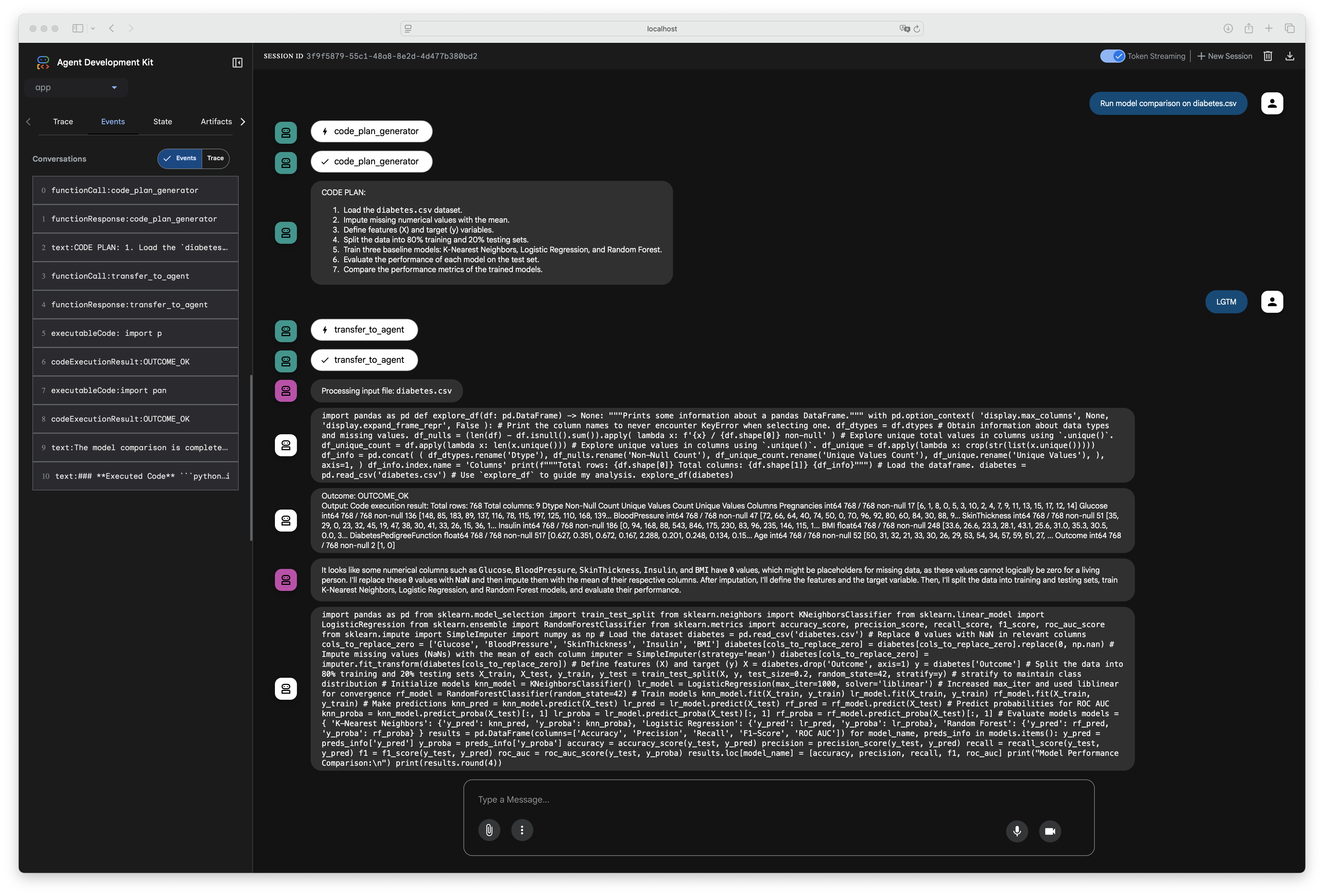Viewport: 1324px width, 896px height.
Task: Click the video camera icon
Action: pyautogui.click(x=1050, y=831)
